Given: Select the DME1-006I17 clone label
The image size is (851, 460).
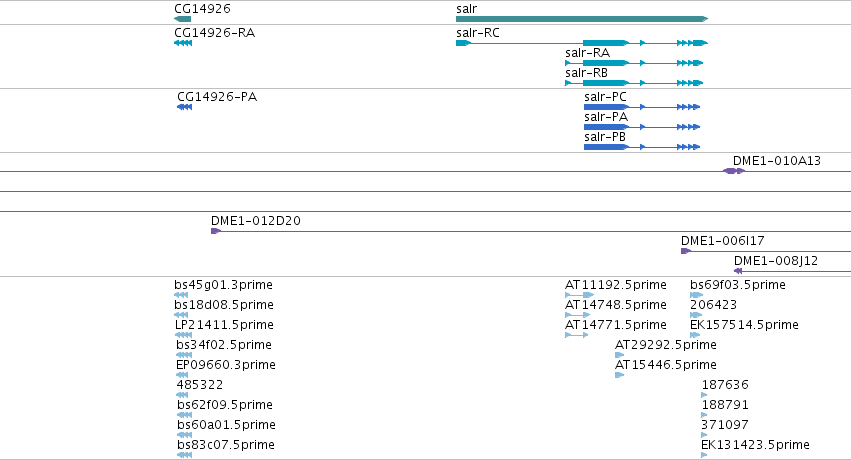Looking at the screenshot, I should pos(722,241).
